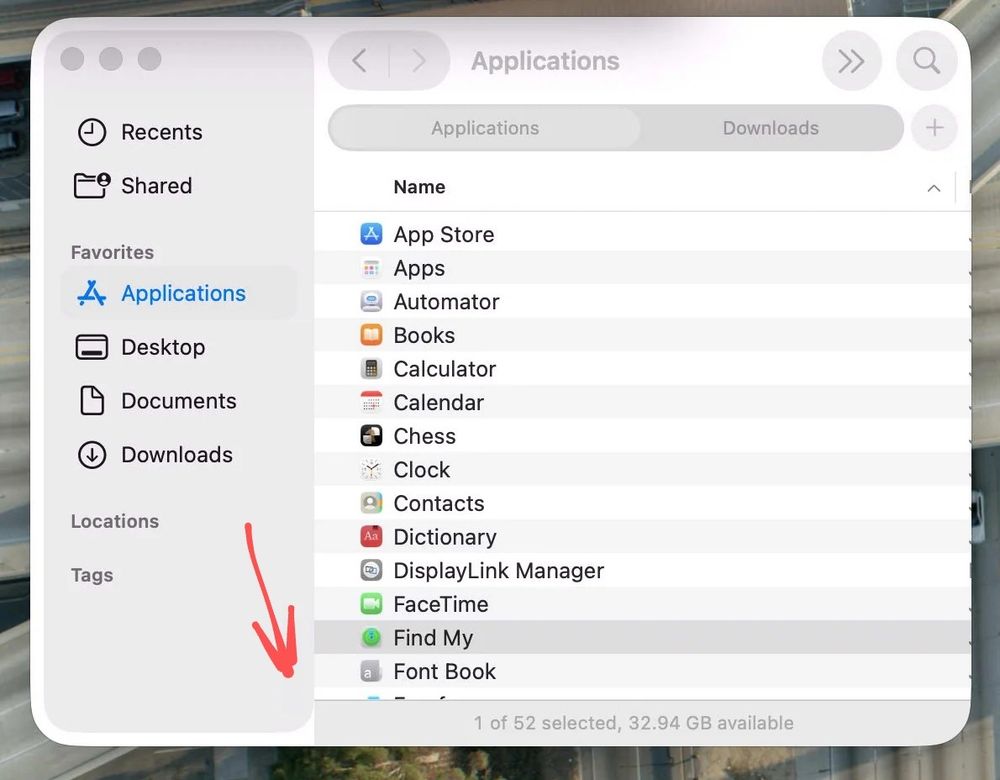Click the Downloads arrow icon in sidebar
This screenshot has width=1000, height=780.
tap(92, 455)
